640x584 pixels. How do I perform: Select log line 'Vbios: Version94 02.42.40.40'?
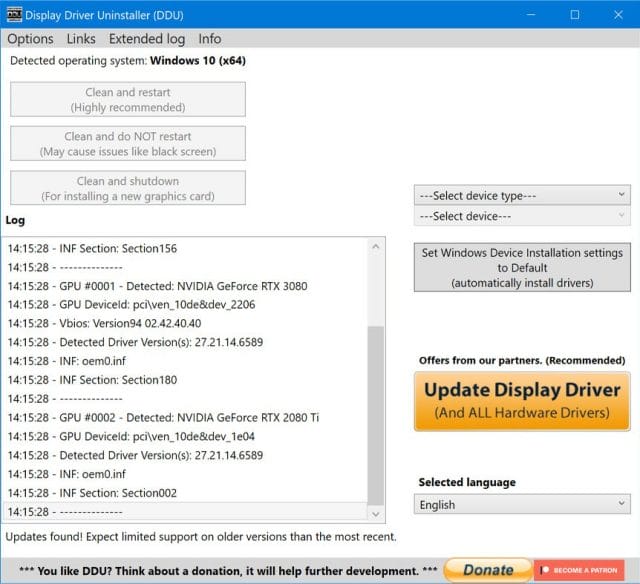185,323
